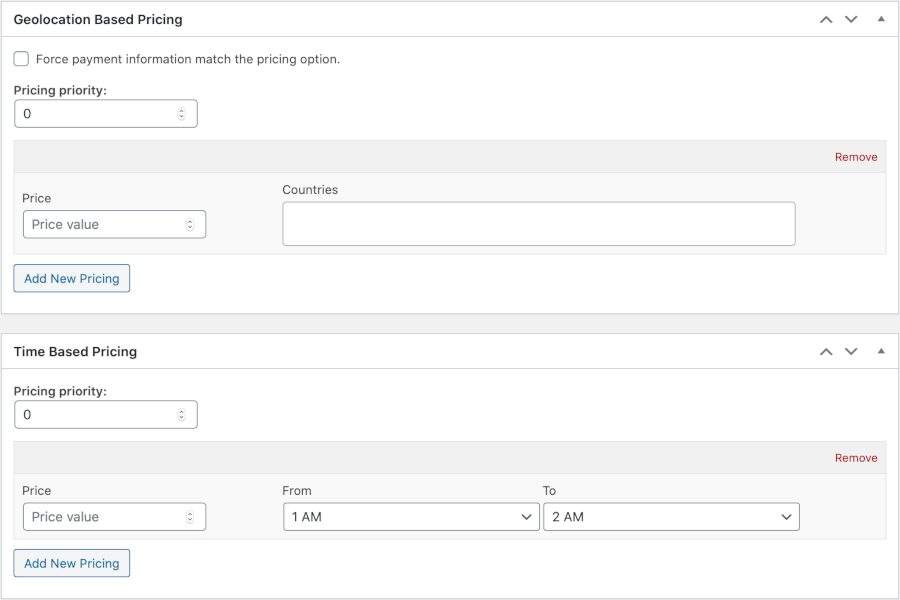
Task: Focus the Geolocation Price value field
Action: (114, 224)
